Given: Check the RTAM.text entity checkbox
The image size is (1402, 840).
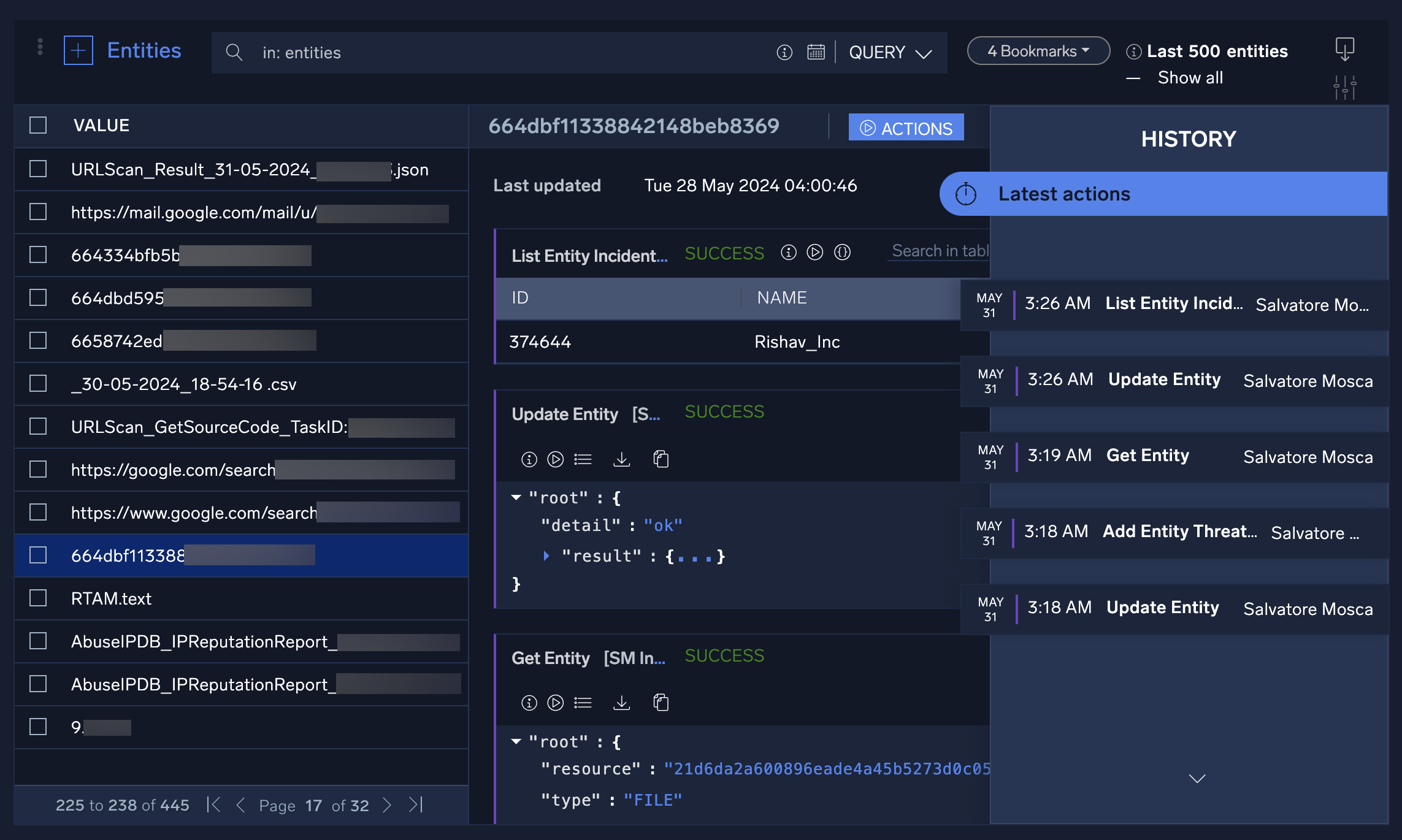Looking at the screenshot, I should pyautogui.click(x=38, y=598).
